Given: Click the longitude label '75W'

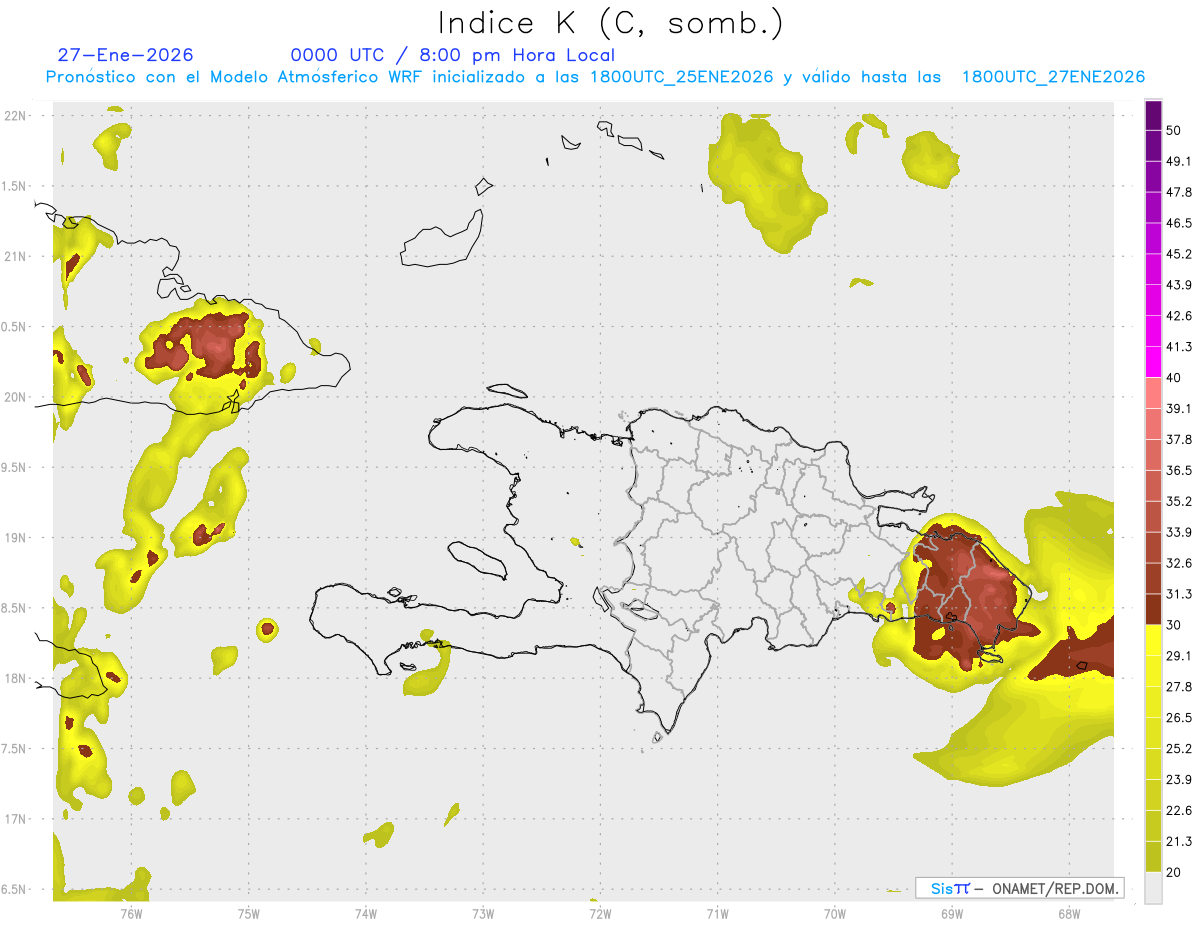Looking at the screenshot, I should [x=248, y=913].
